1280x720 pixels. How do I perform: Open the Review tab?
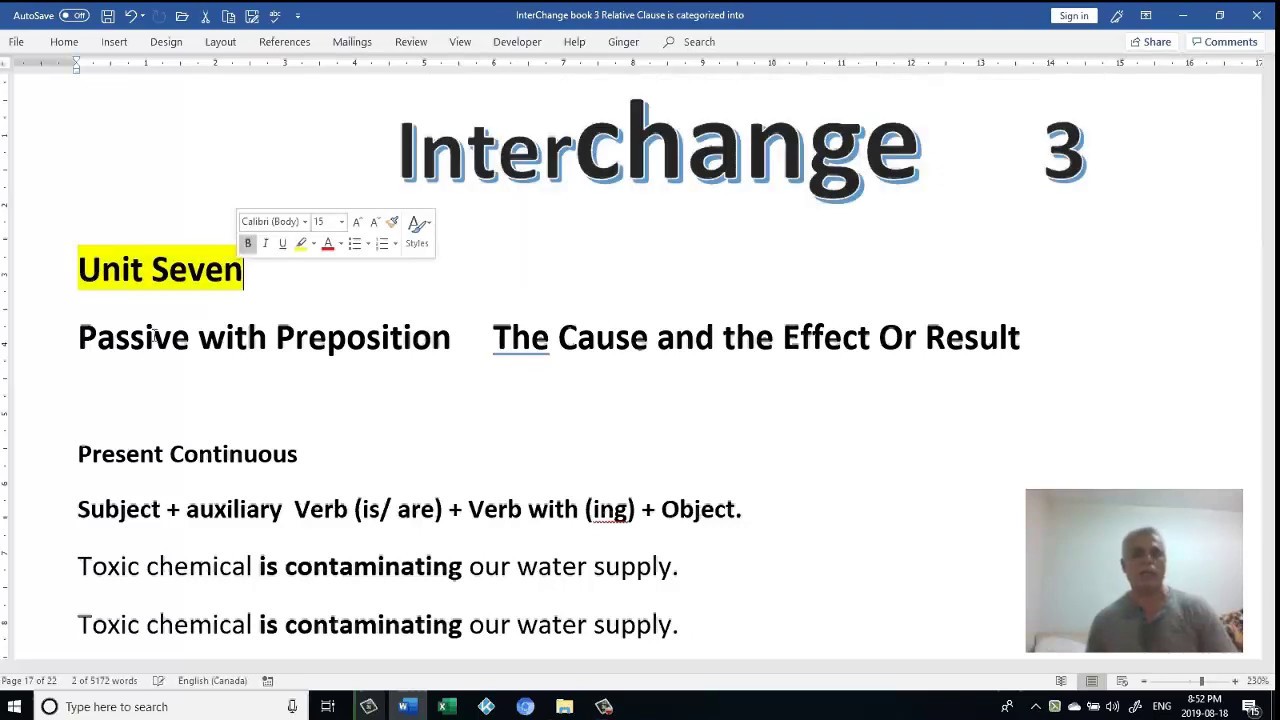coord(411,42)
